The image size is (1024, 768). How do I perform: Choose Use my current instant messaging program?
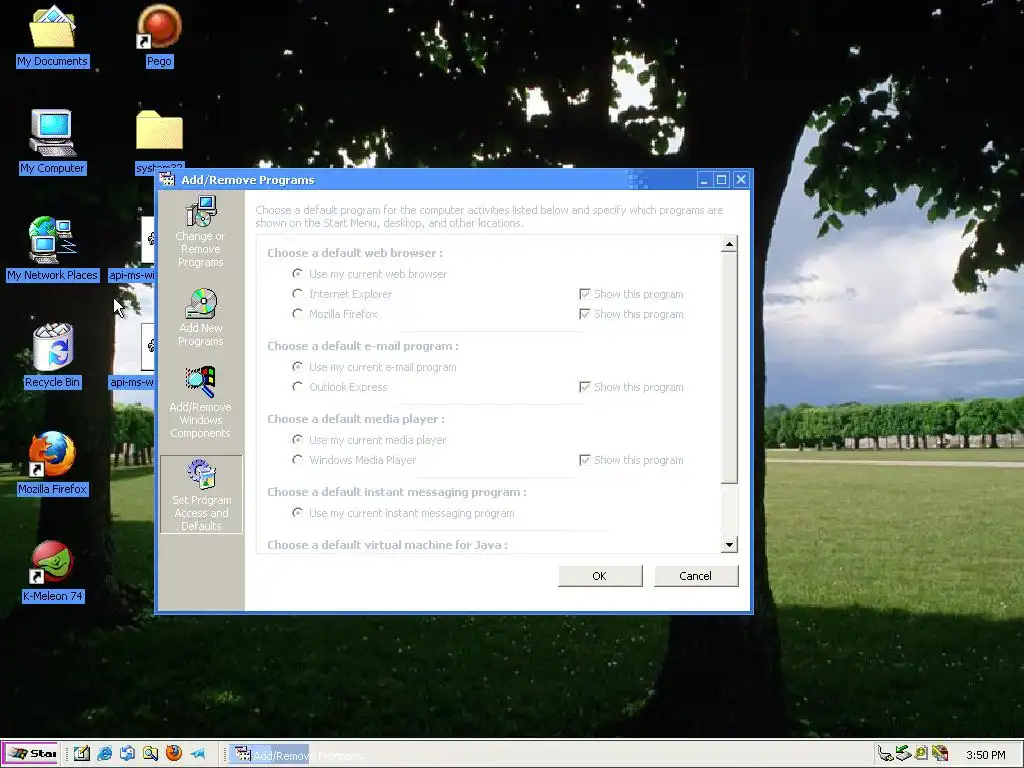coord(403,513)
